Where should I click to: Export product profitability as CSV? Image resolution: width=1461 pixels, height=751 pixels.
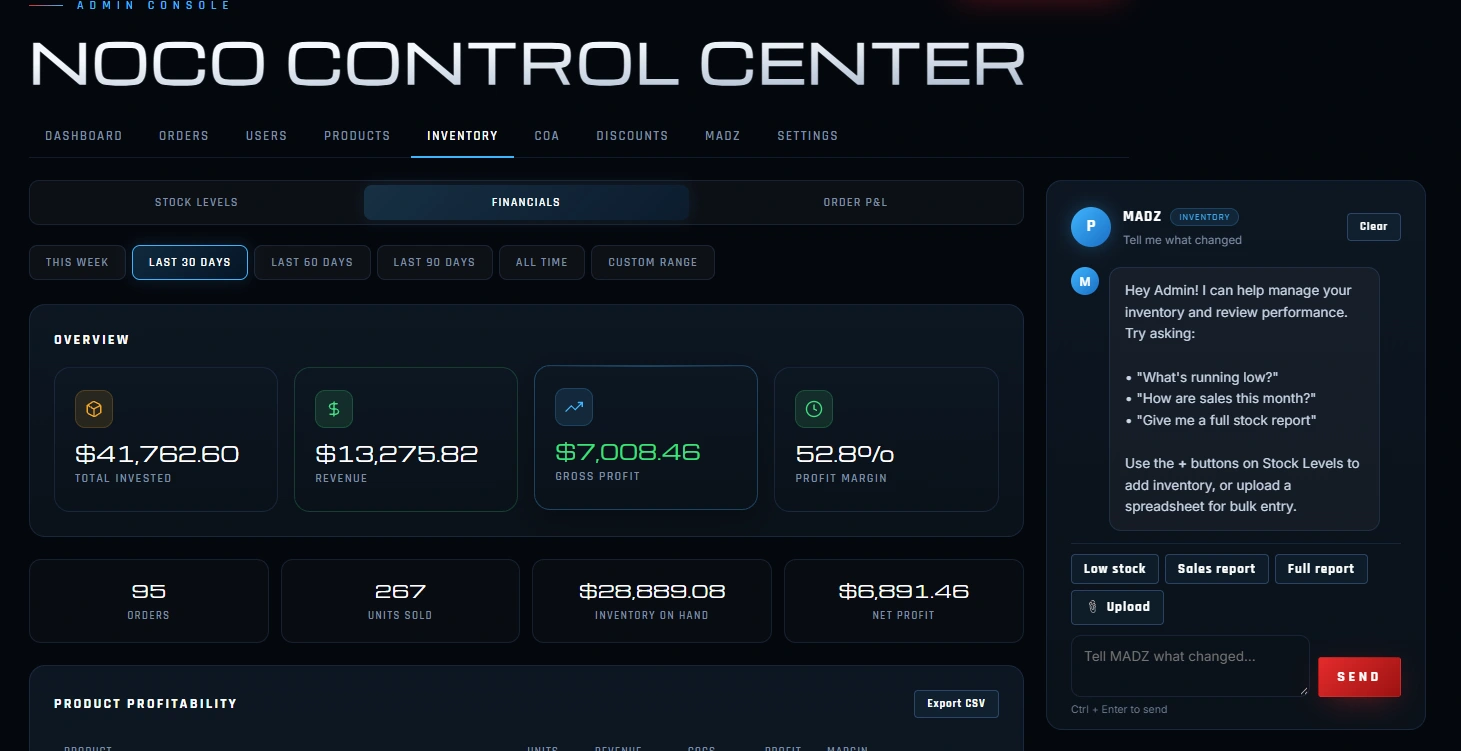tap(956, 703)
